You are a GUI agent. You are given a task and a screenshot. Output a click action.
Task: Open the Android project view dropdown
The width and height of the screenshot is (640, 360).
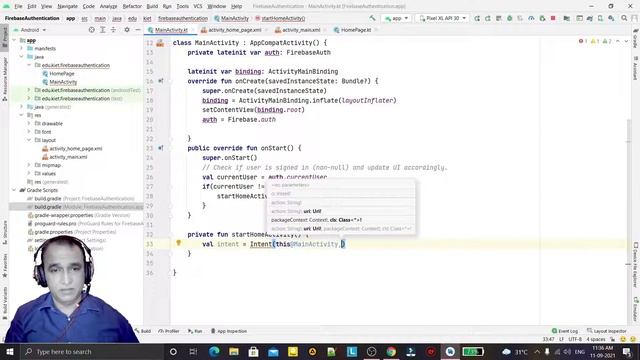pos(29,30)
